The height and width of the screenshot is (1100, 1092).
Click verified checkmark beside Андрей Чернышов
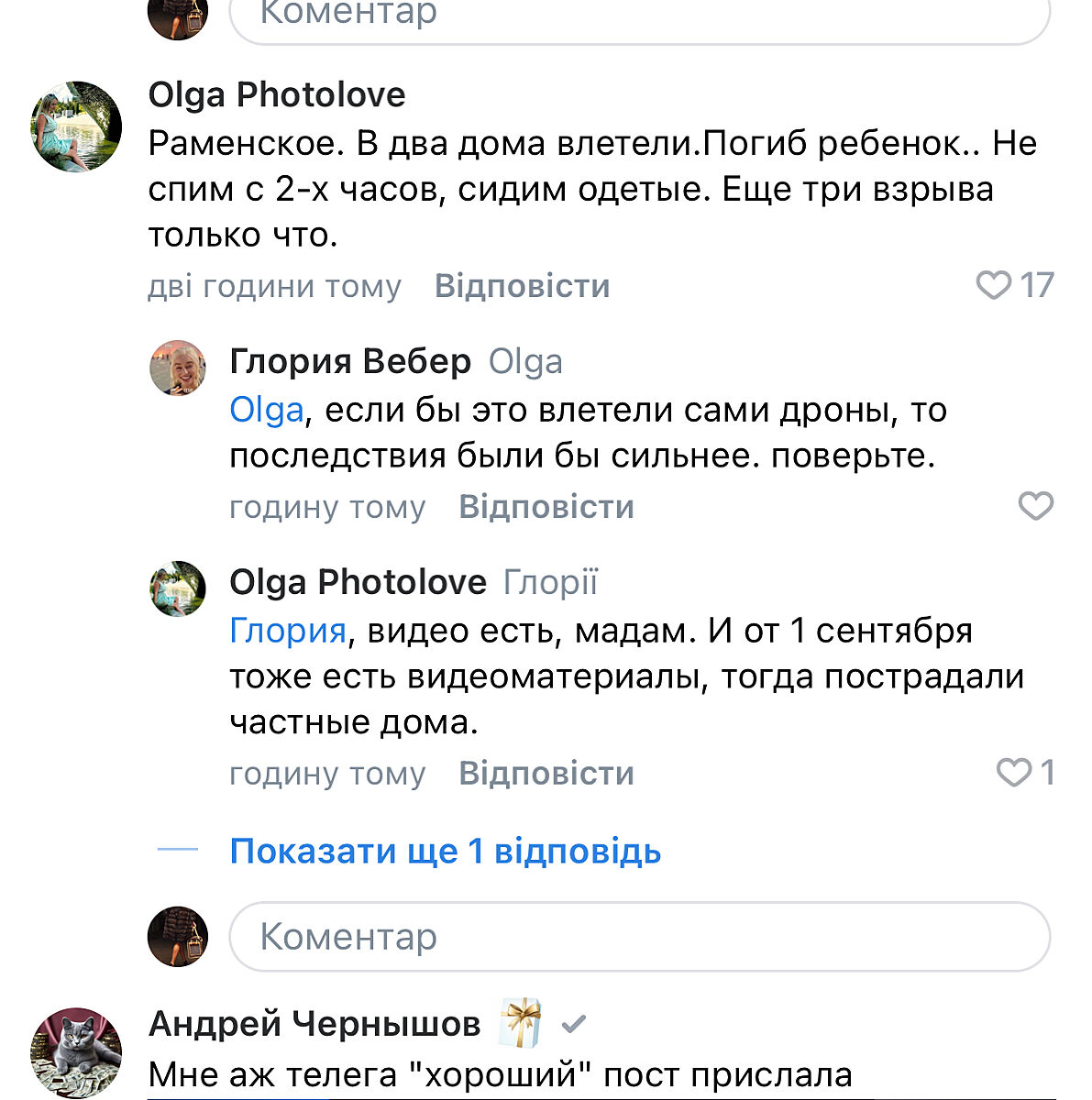click(574, 1023)
